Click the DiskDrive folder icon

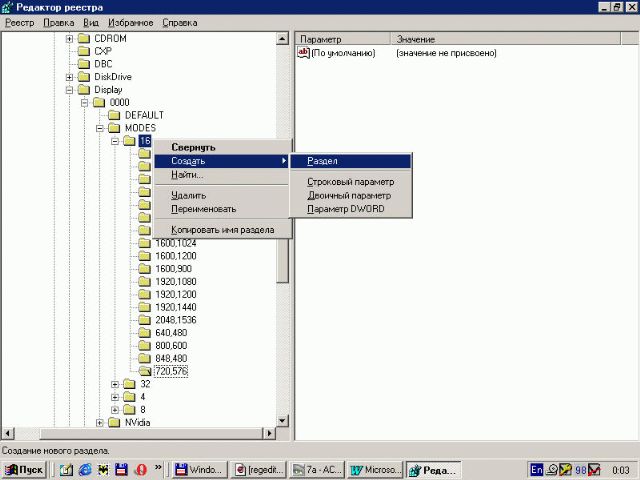click(x=84, y=77)
